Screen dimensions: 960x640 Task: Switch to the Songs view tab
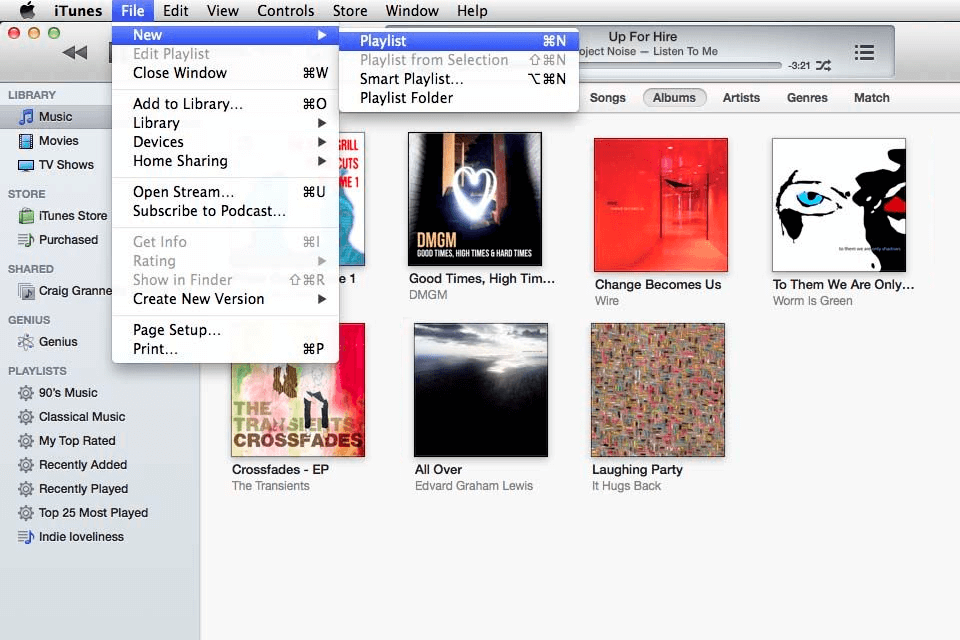607,98
